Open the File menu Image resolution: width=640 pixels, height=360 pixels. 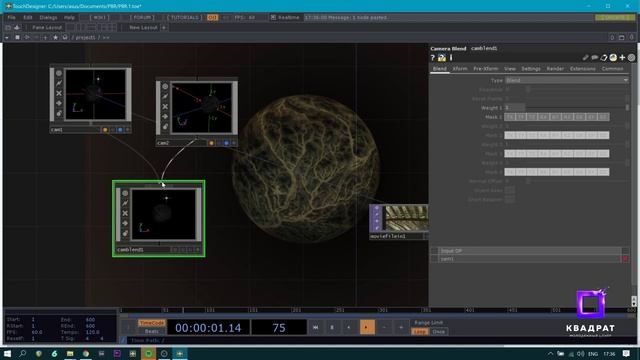[11, 18]
